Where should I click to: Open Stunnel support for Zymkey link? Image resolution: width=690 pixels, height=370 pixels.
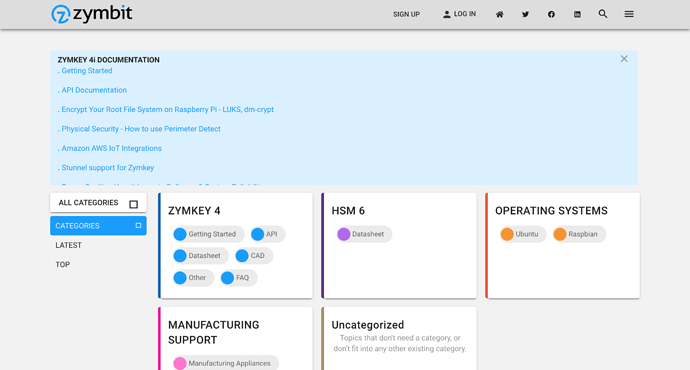(x=108, y=168)
